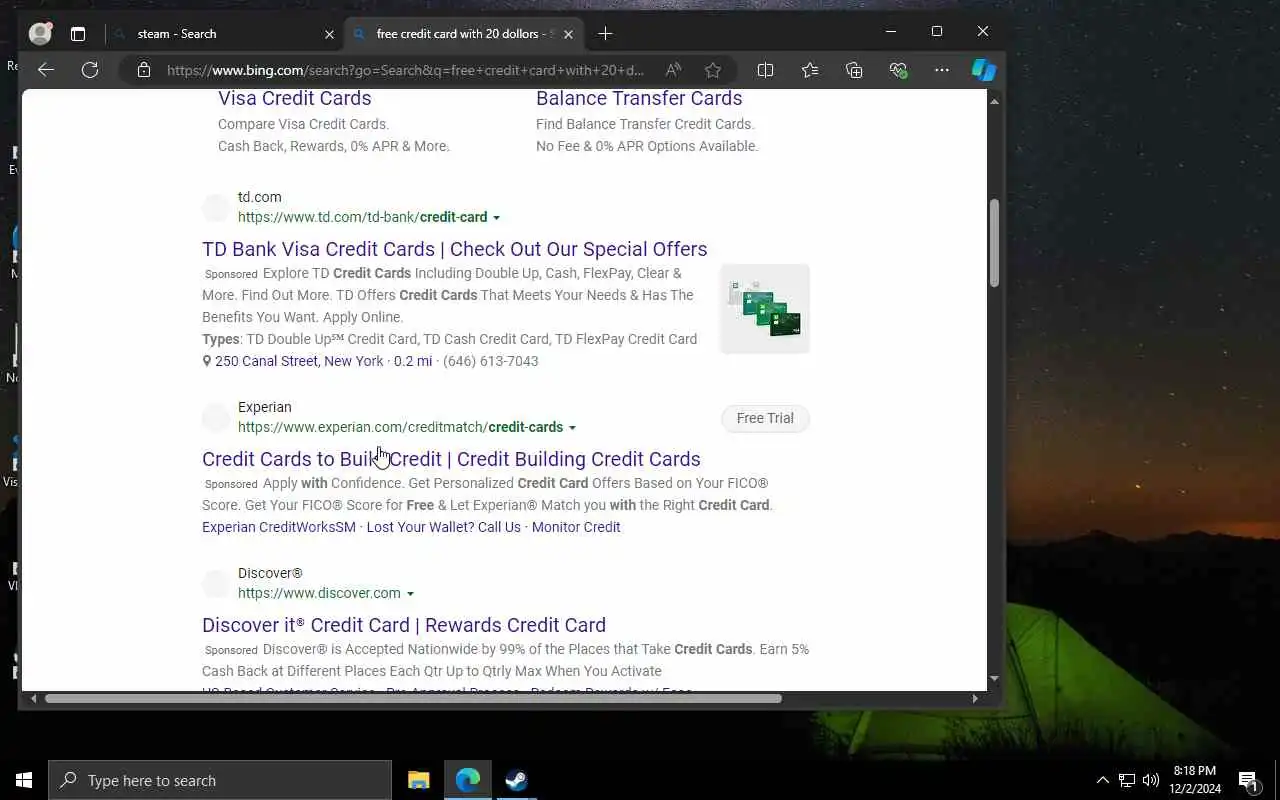
Task: Open Discover it Credit Card result
Action: tap(404, 625)
